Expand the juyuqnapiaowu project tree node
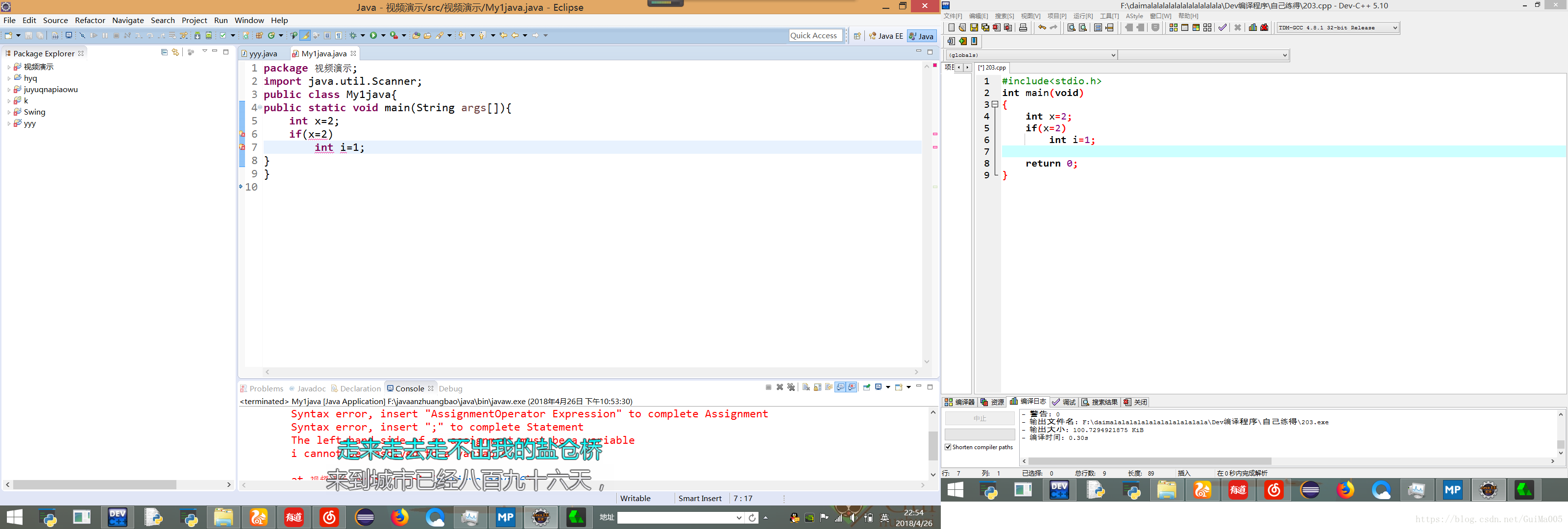Image resolution: width=1568 pixels, height=529 pixels. pos(8,90)
